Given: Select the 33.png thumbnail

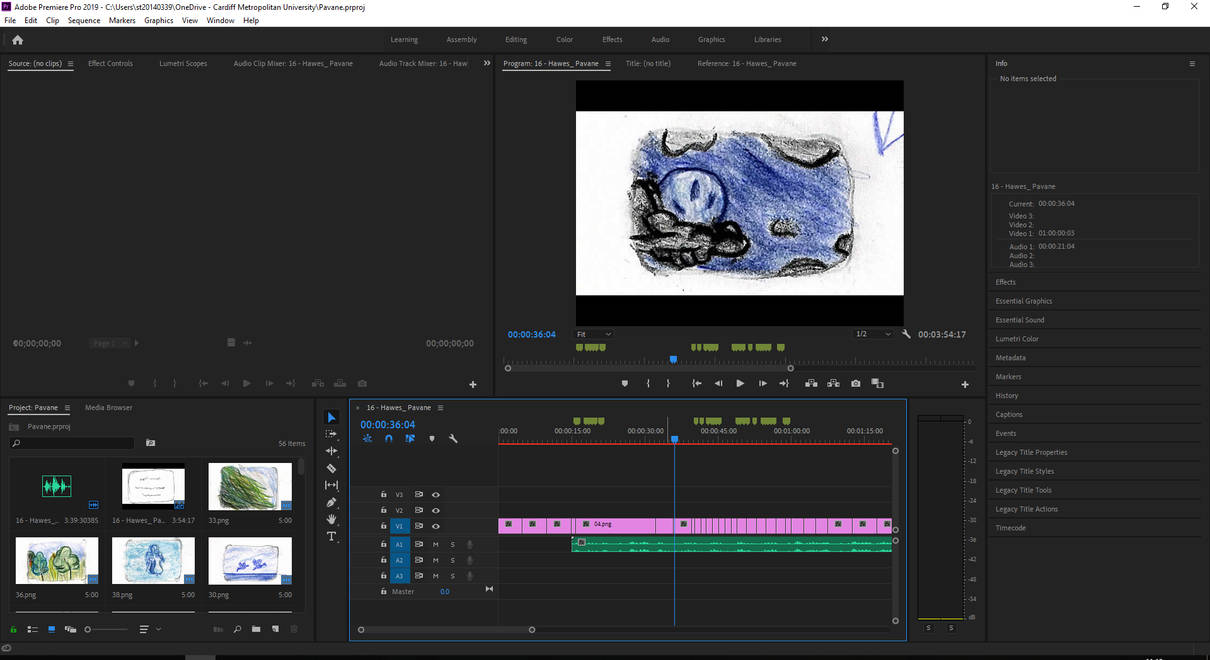Looking at the screenshot, I should pyautogui.click(x=250, y=487).
